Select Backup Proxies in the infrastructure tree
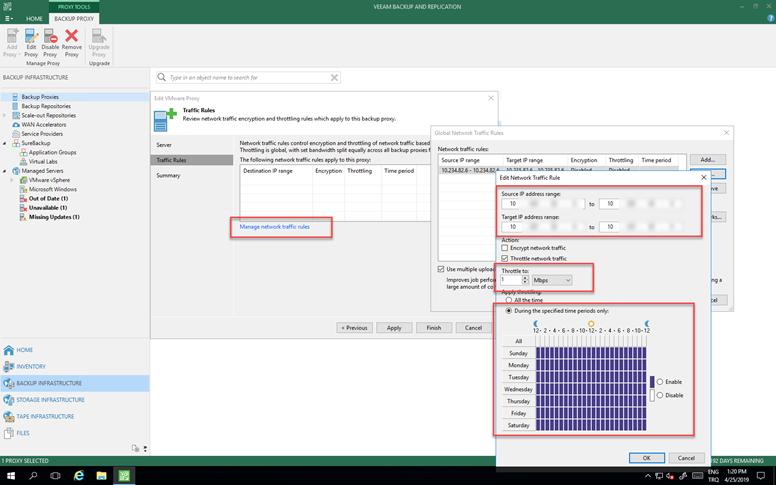Image resolution: width=776 pixels, height=485 pixels. tap(40, 97)
